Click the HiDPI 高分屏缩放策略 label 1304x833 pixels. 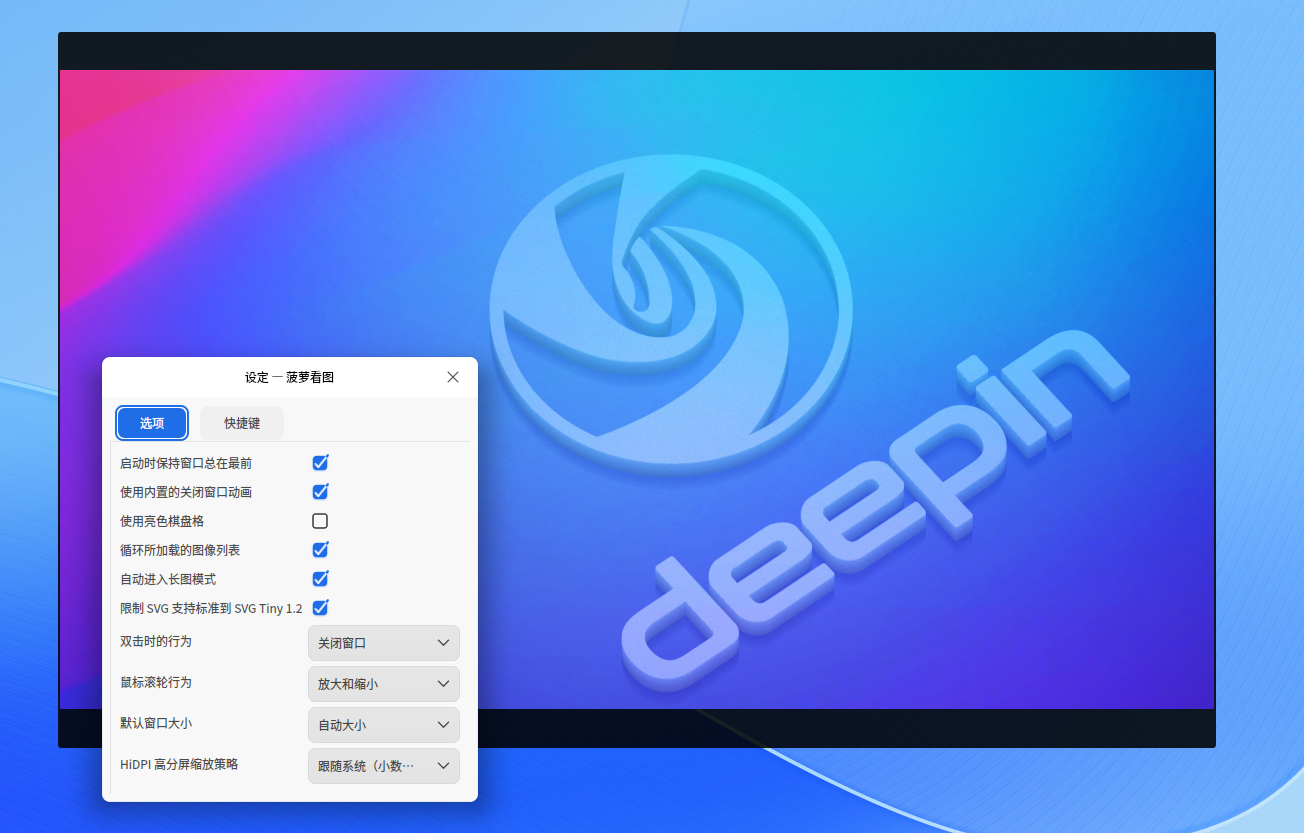pyautogui.click(x=179, y=764)
